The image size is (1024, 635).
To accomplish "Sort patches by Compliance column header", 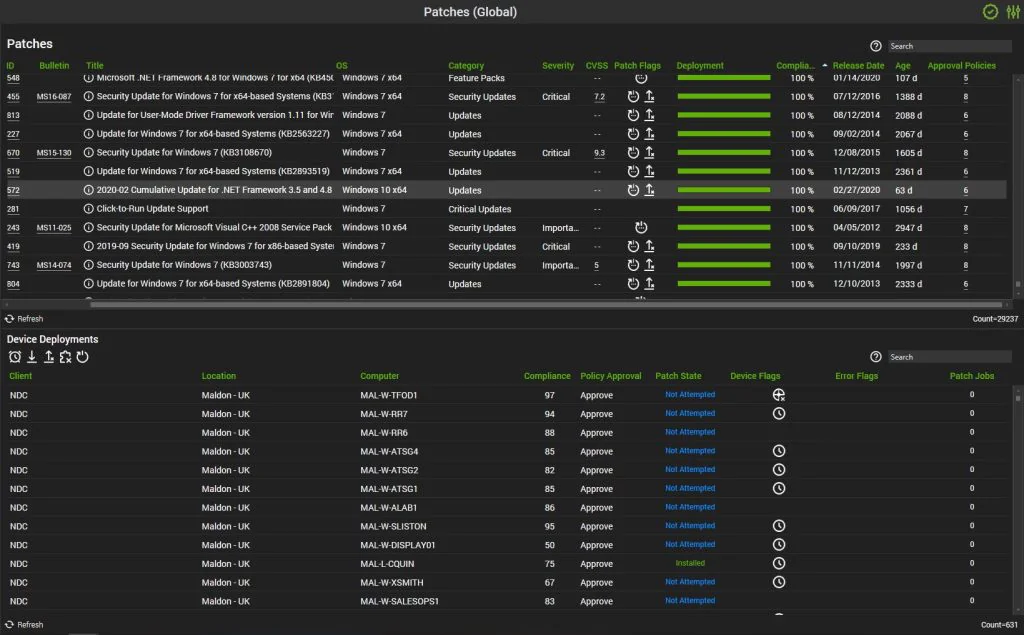I will tap(795, 65).
